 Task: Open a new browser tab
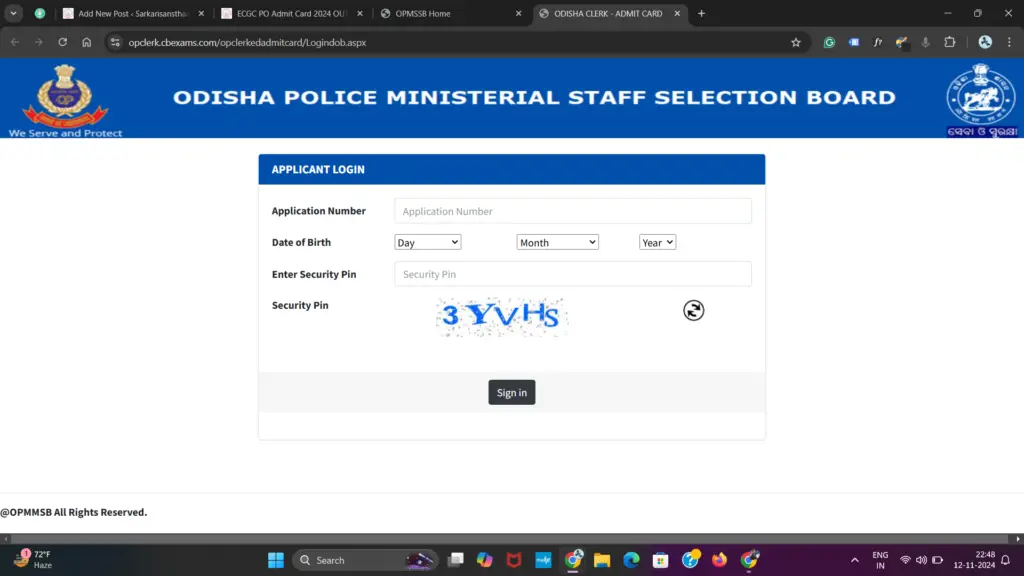[701, 13]
